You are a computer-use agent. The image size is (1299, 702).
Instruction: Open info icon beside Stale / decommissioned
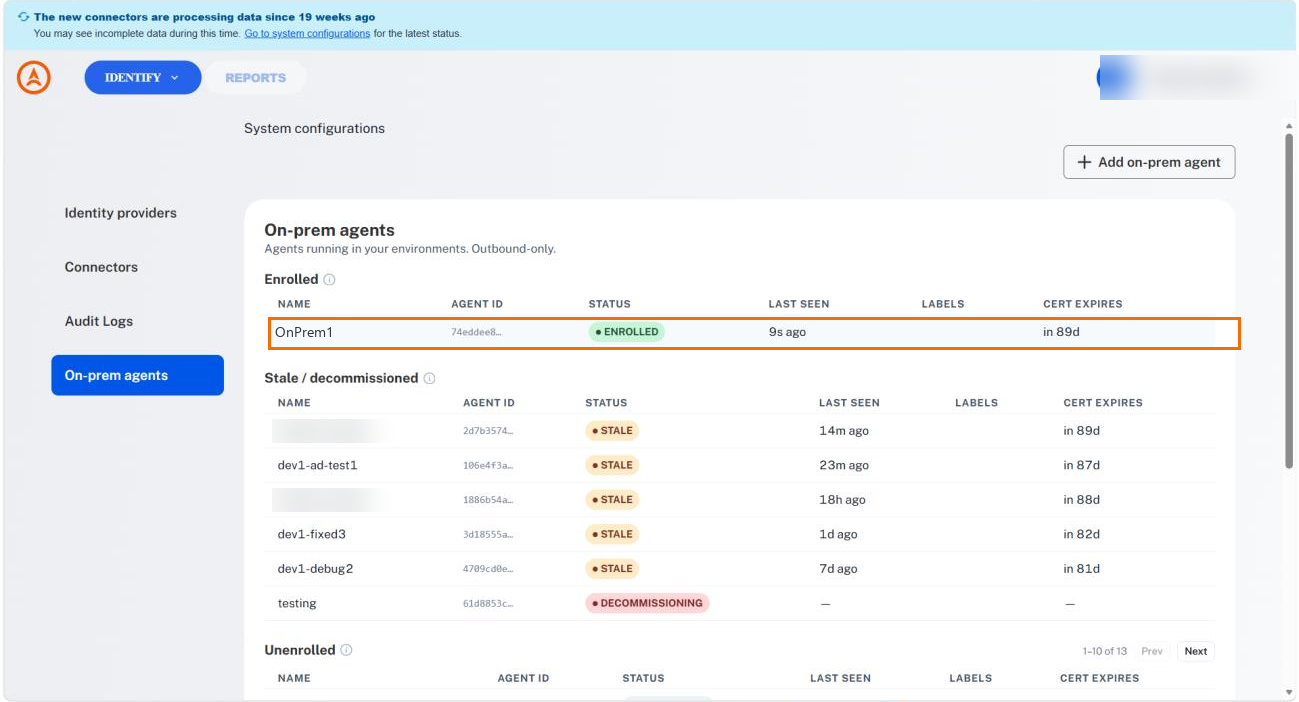pos(429,379)
